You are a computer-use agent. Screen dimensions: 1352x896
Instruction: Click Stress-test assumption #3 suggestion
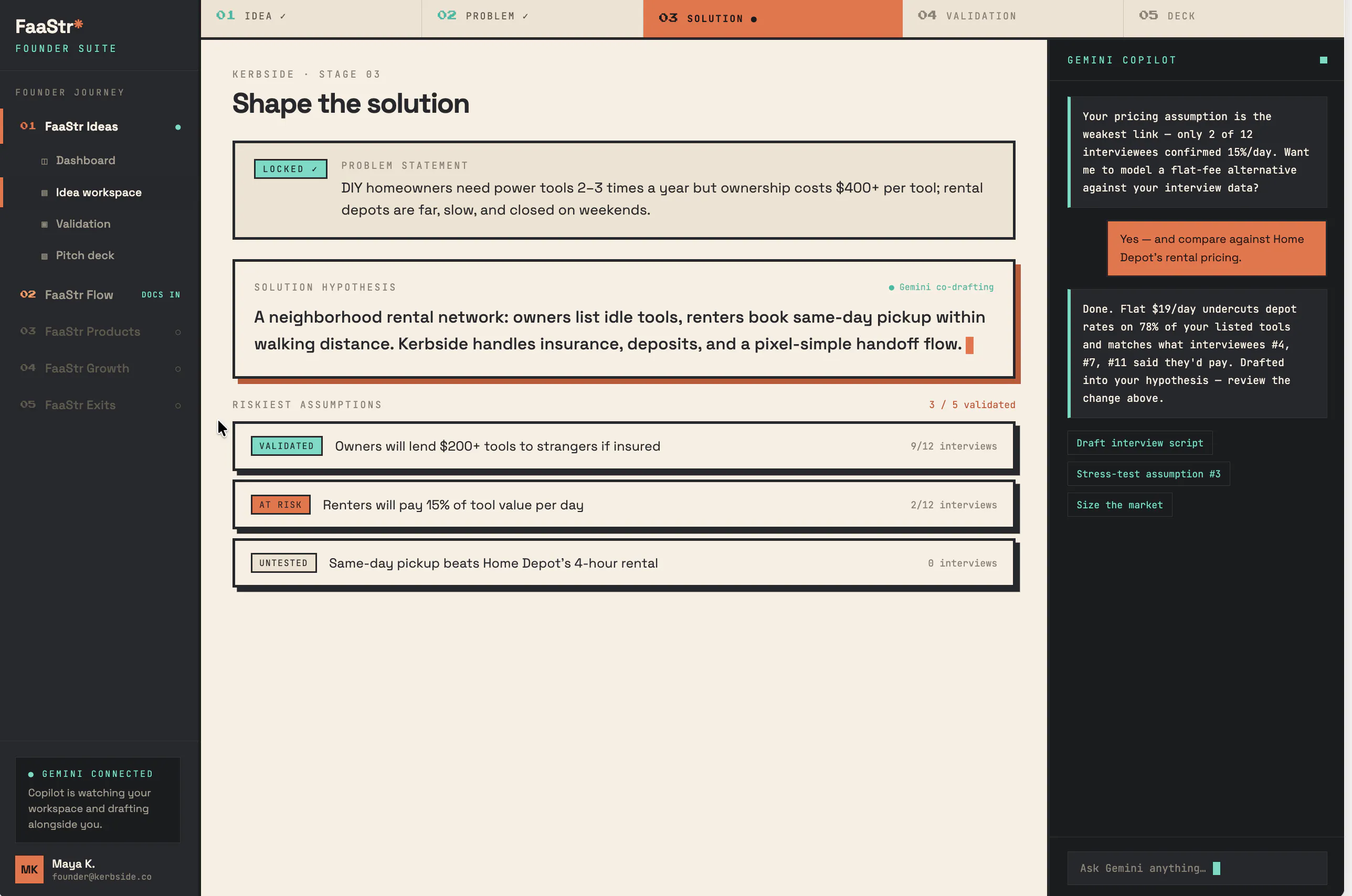point(1148,474)
